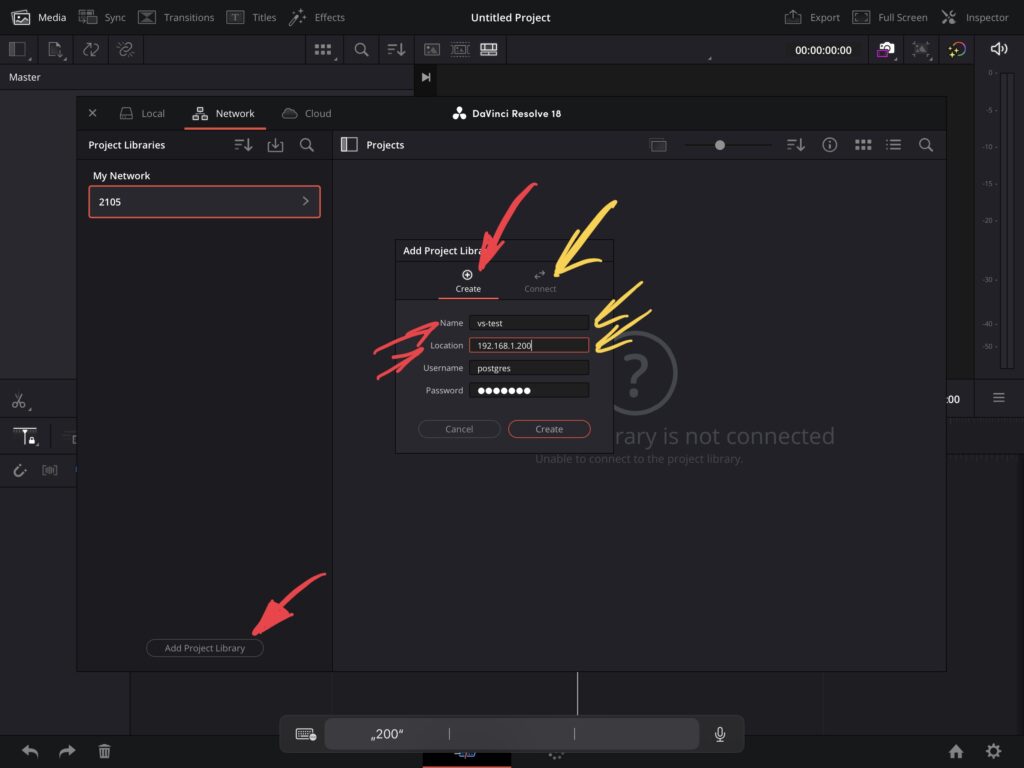Search the projects list

coord(926,145)
